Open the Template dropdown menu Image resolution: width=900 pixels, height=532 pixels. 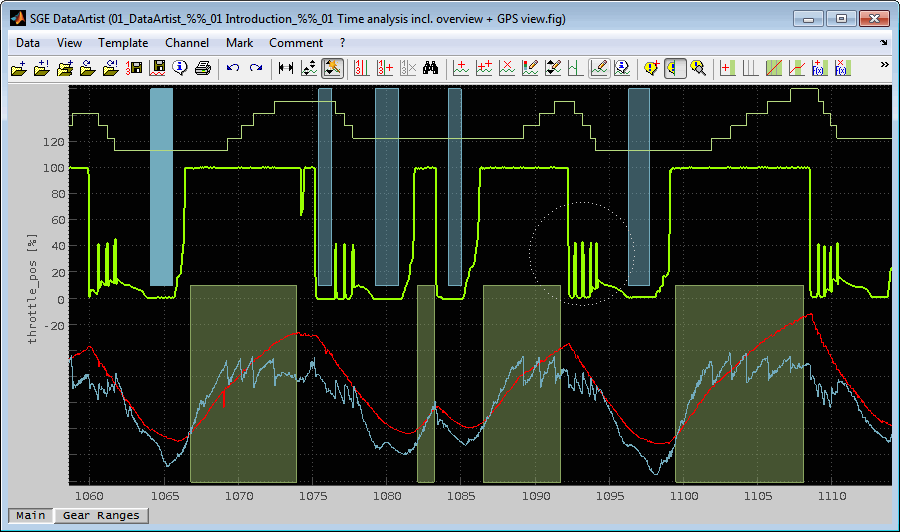[x=123, y=43]
